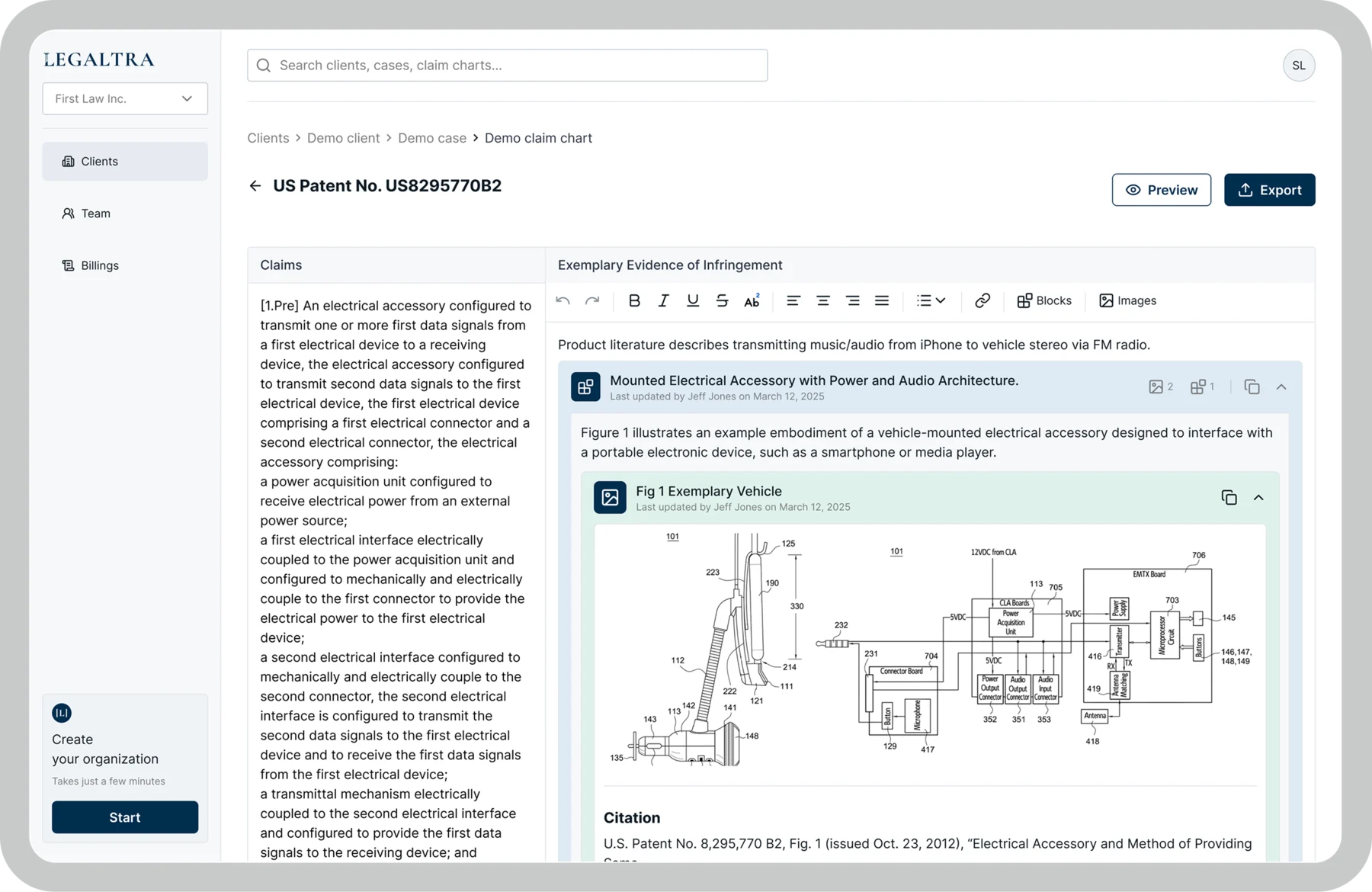Export the claim chart
Viewport: 1372px width, 892px height.
tap(1269, 190)
